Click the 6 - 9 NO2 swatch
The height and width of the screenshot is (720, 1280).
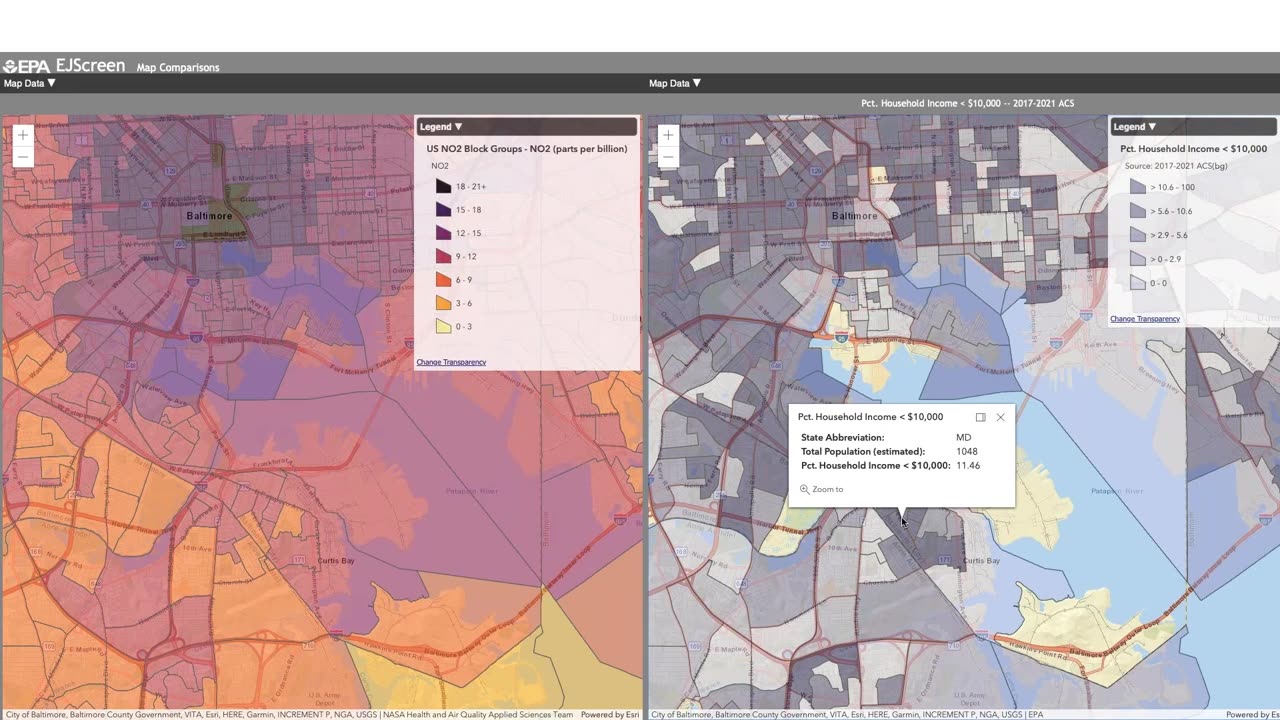pyautogui.click(x=443, y=280)
